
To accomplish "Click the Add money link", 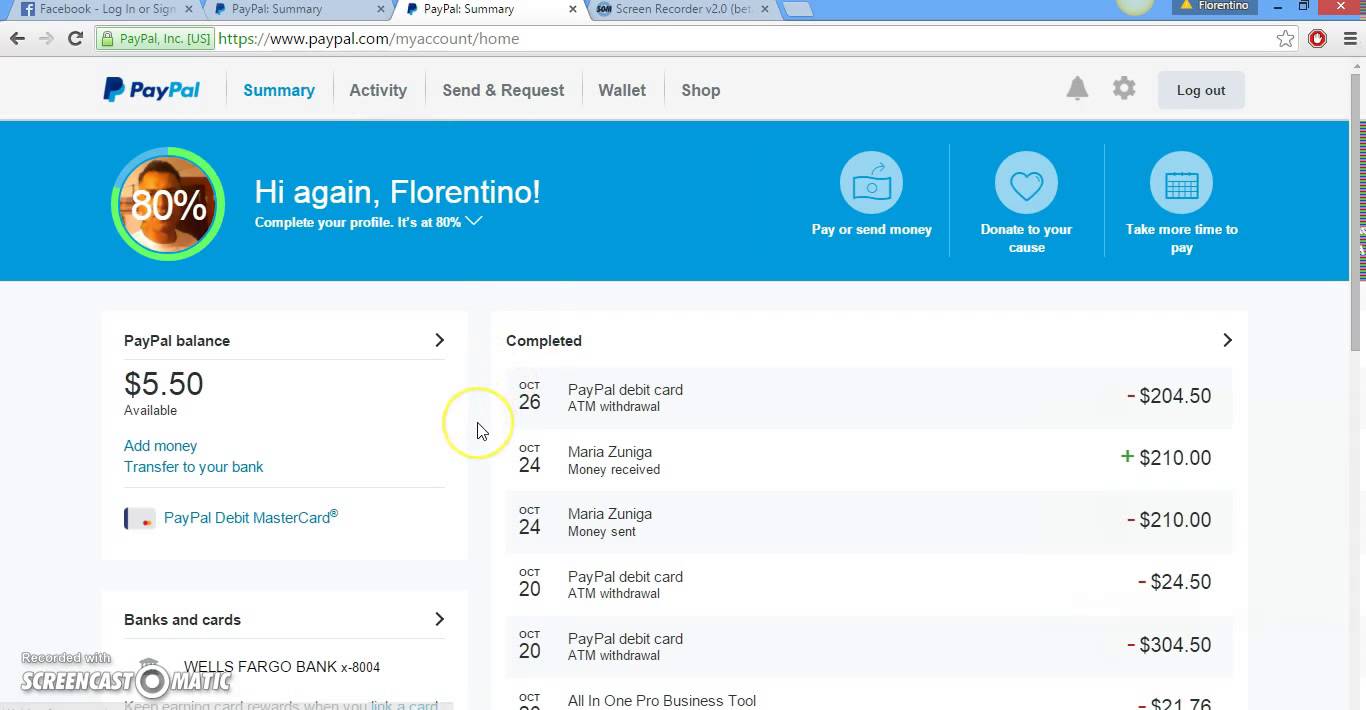I will [160, 446].
